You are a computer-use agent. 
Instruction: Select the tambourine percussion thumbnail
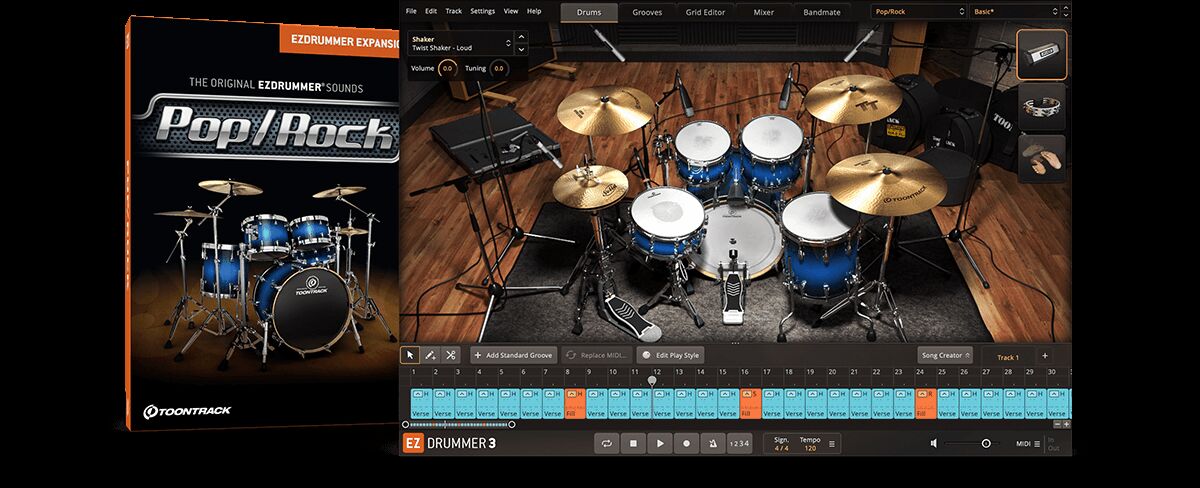(1042, 106)
